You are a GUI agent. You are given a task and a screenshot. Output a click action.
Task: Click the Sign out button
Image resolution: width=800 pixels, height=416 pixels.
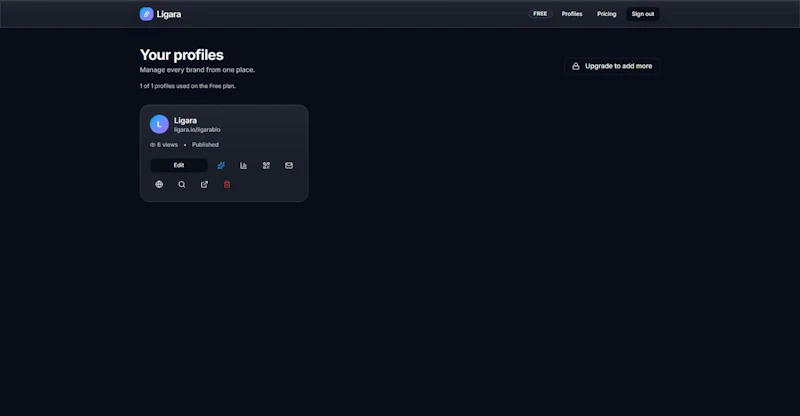(x=643, y=14)
